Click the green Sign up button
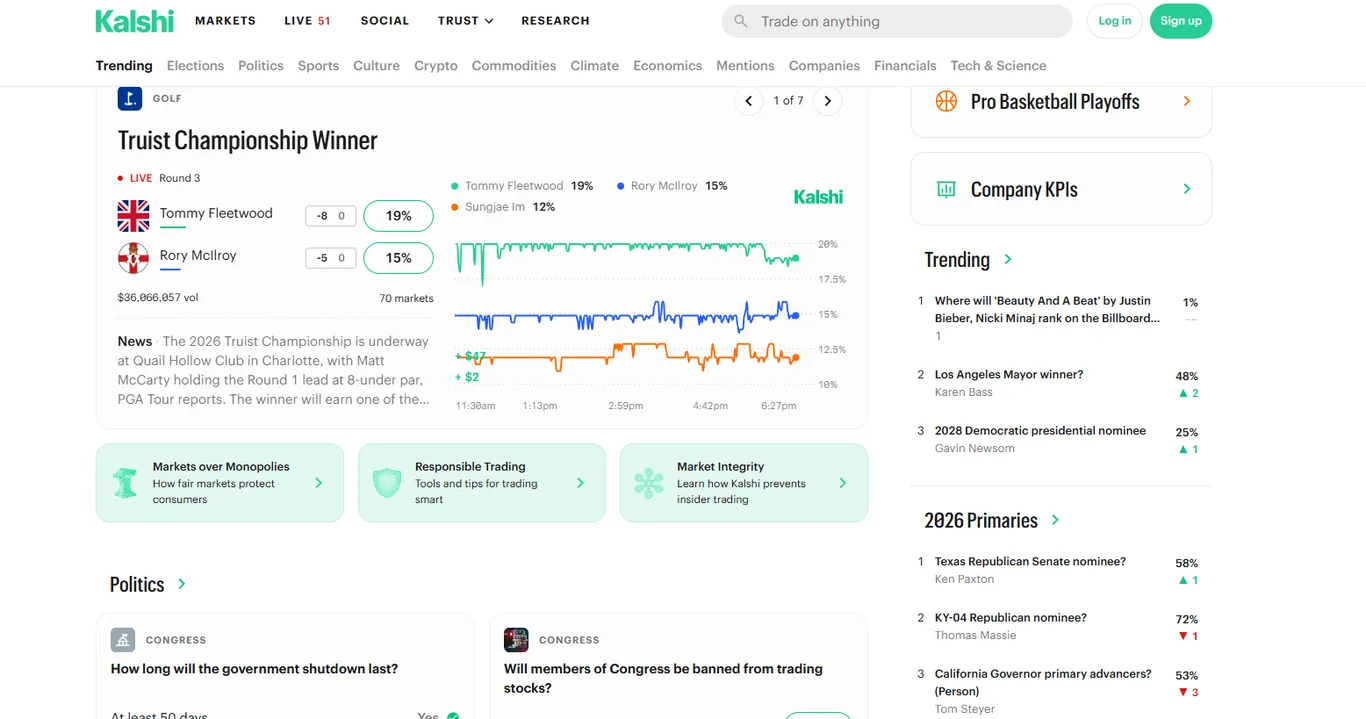This screenshot has height=719, width=1366. [1181, 21]
